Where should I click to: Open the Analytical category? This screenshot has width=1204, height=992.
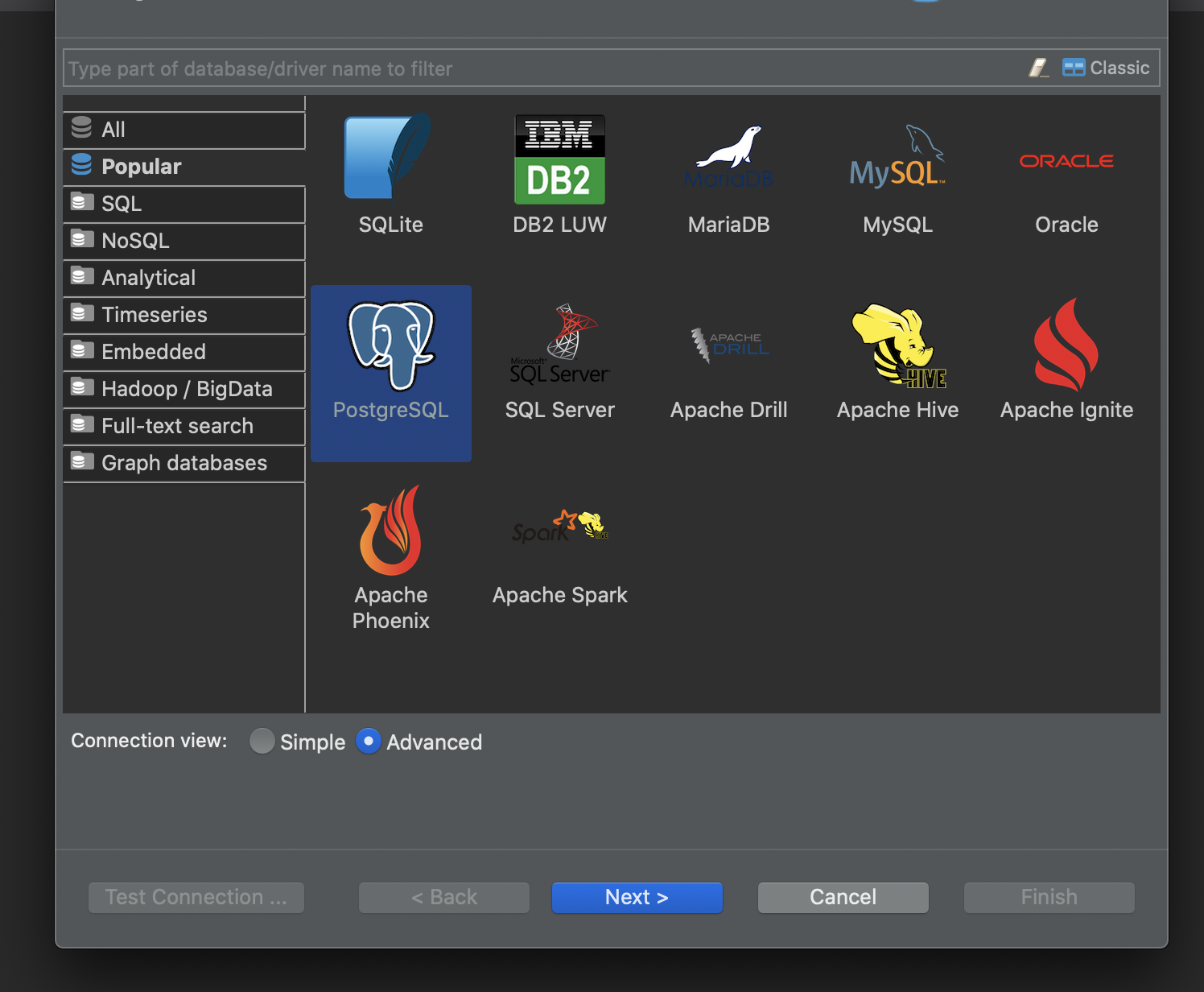tap(184, 278)
